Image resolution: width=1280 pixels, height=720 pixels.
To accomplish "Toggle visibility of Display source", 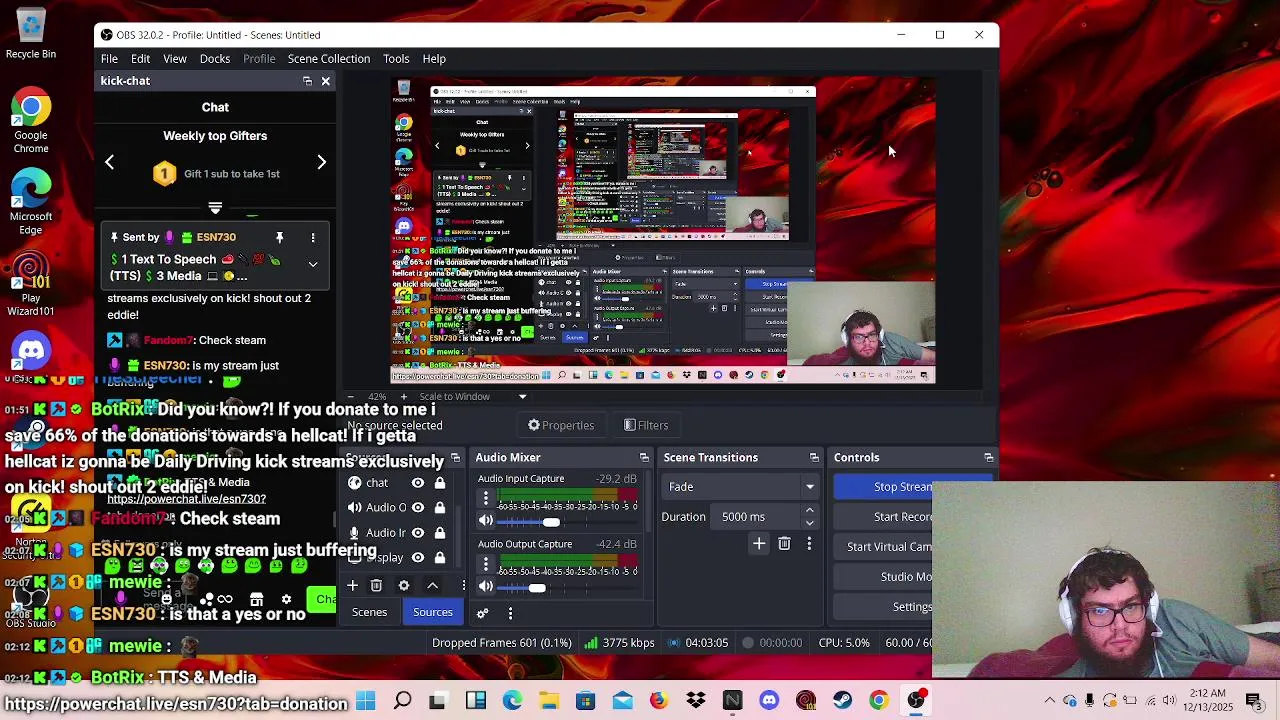I will click(x=418, y=558).
